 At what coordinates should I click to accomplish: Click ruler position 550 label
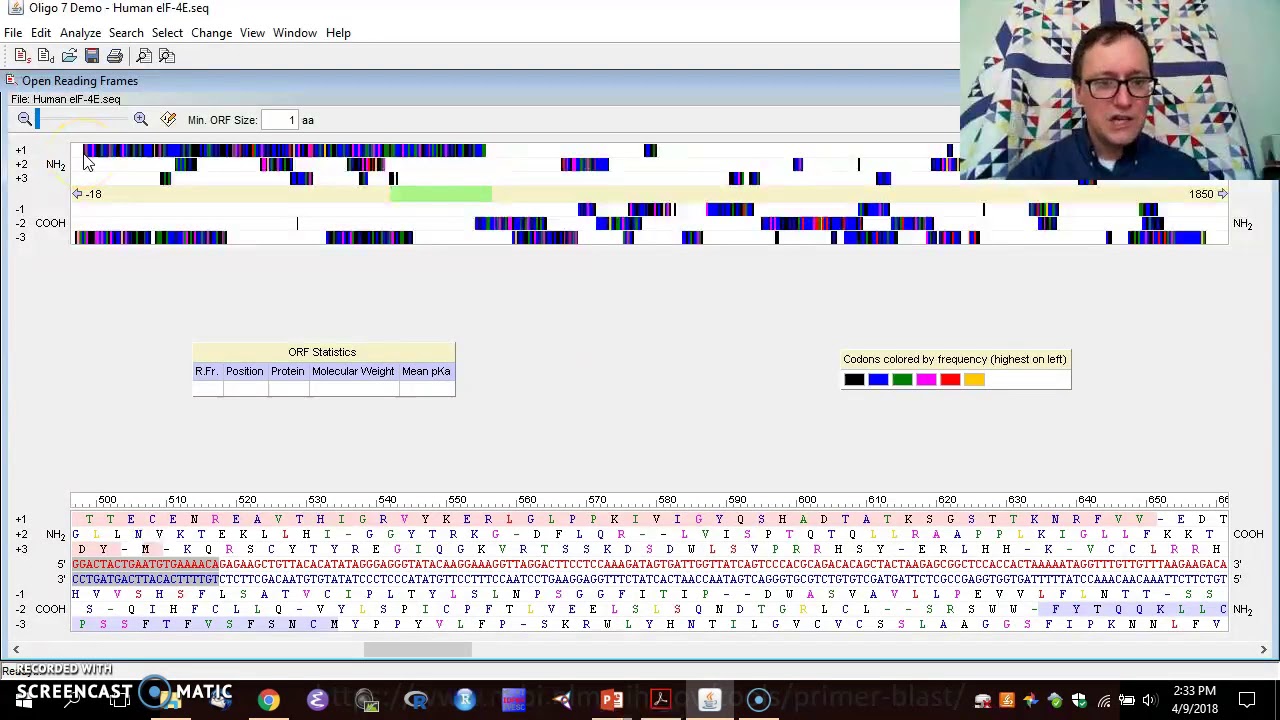tap(457, 500)
